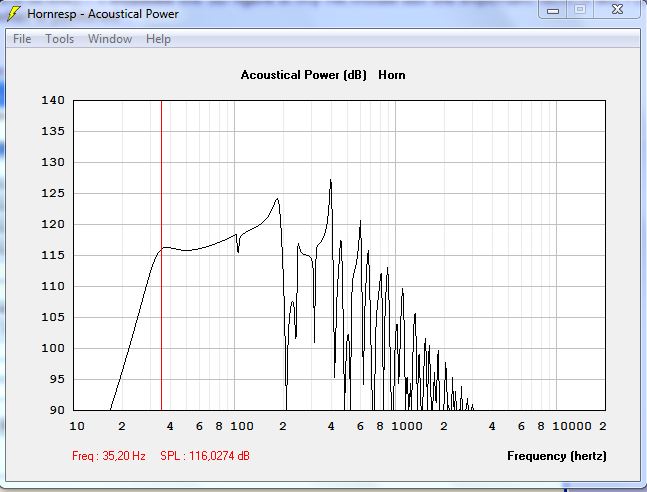Click the 90 value on the dB axis

tap(57, 410)
